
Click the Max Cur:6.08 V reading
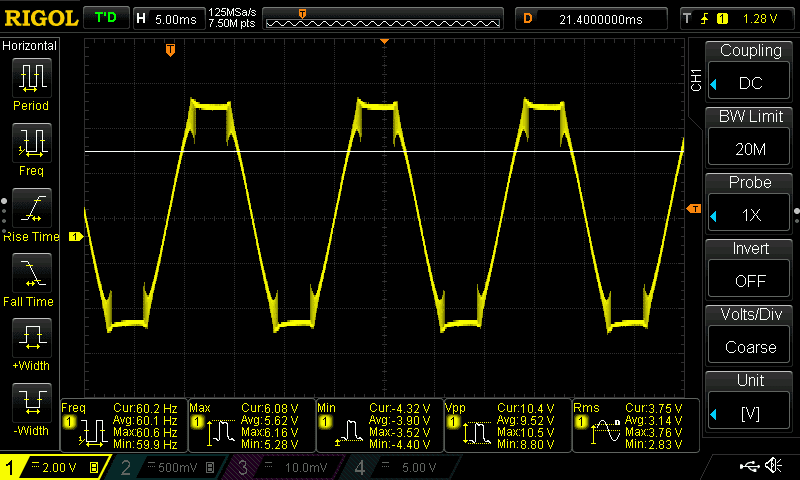[269, 409]
